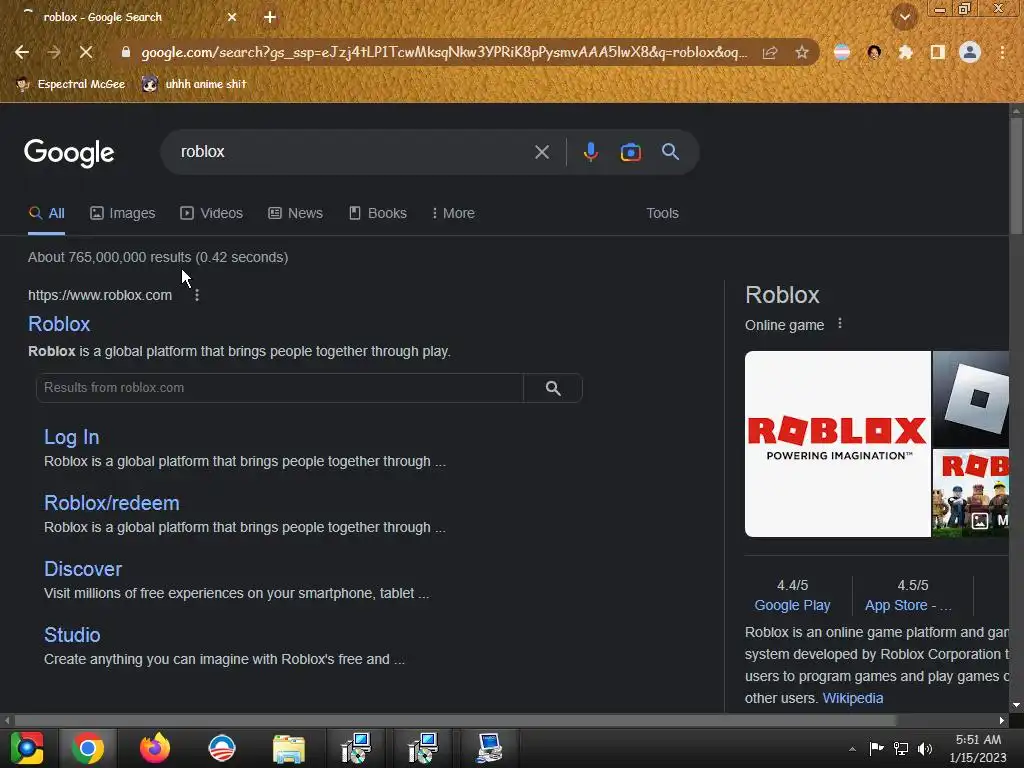Open Chrome from the taskbar
This screenshot has height=768, width=1024.
88,748
